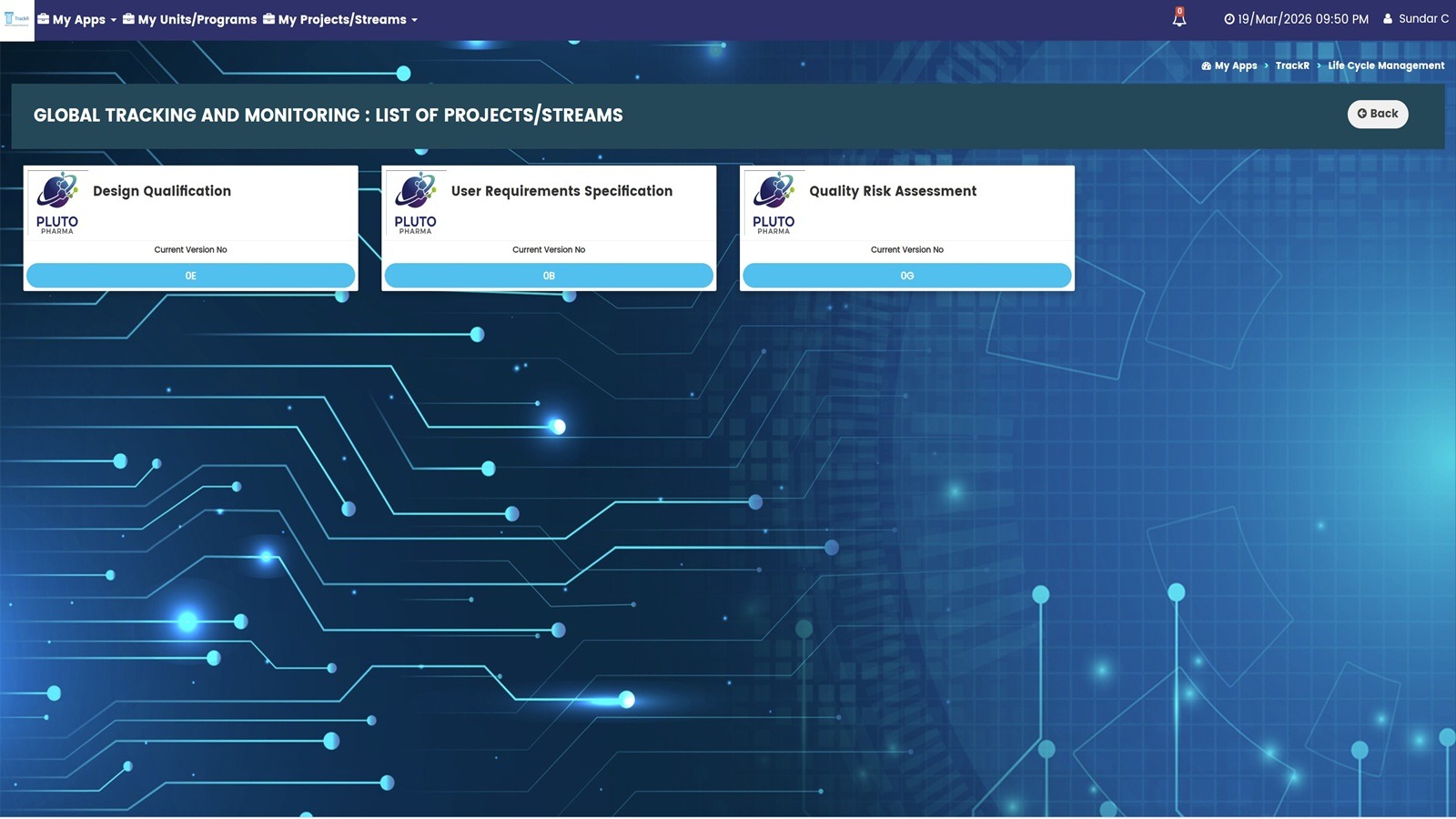Select version 0E under Design Qualification
The image size is (1456, 819).
click(x=190, y=276)
